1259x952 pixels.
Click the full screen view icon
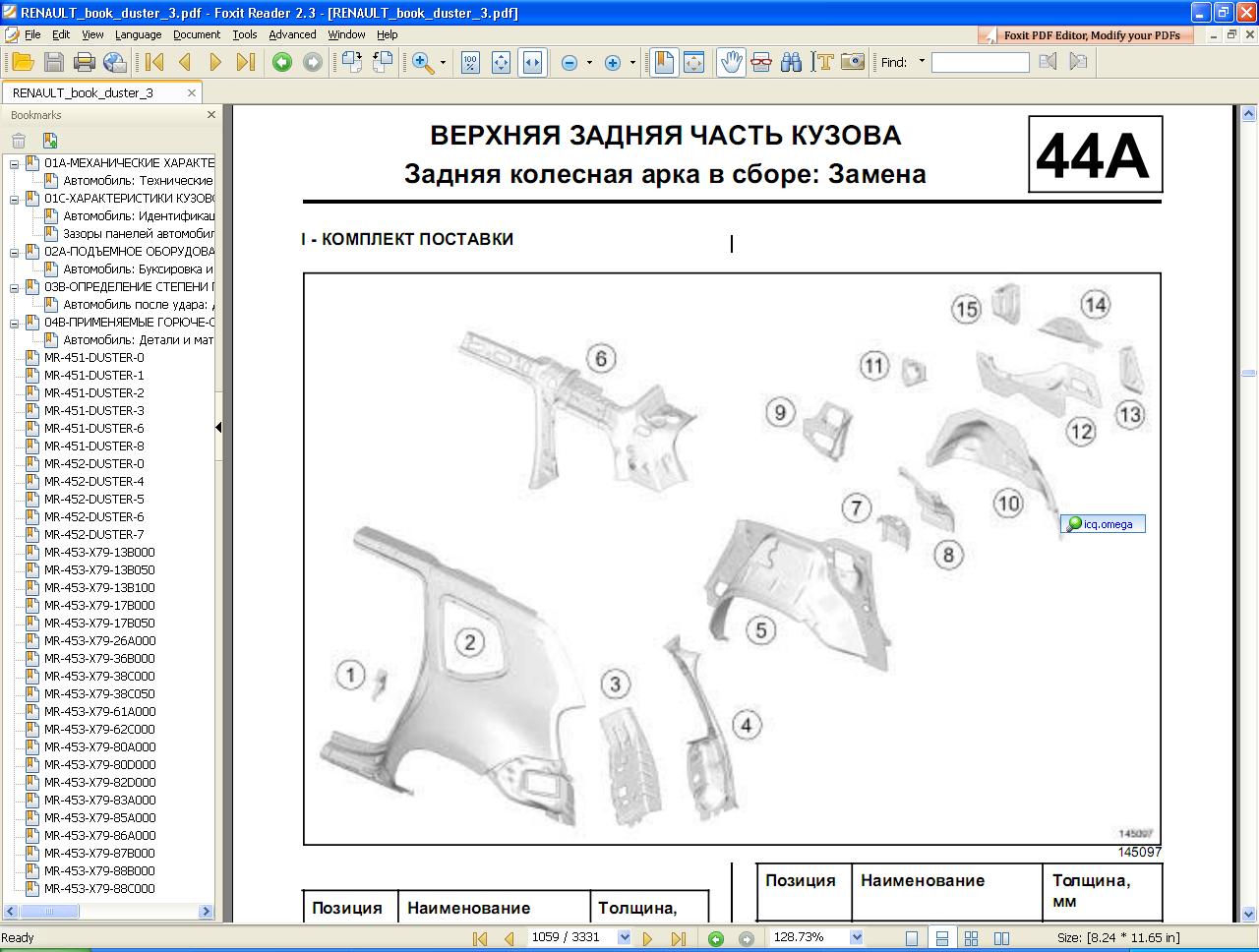coord(693,62)
